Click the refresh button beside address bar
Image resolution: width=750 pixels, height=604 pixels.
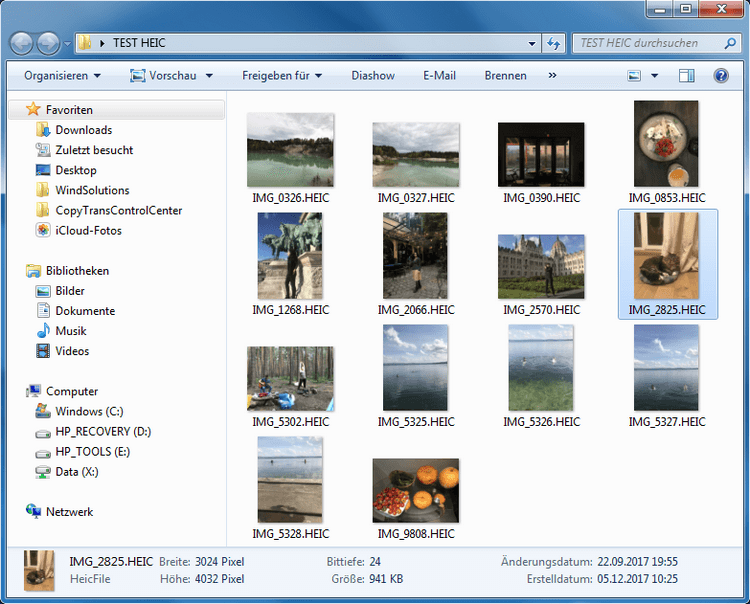[x=554, y=44]
